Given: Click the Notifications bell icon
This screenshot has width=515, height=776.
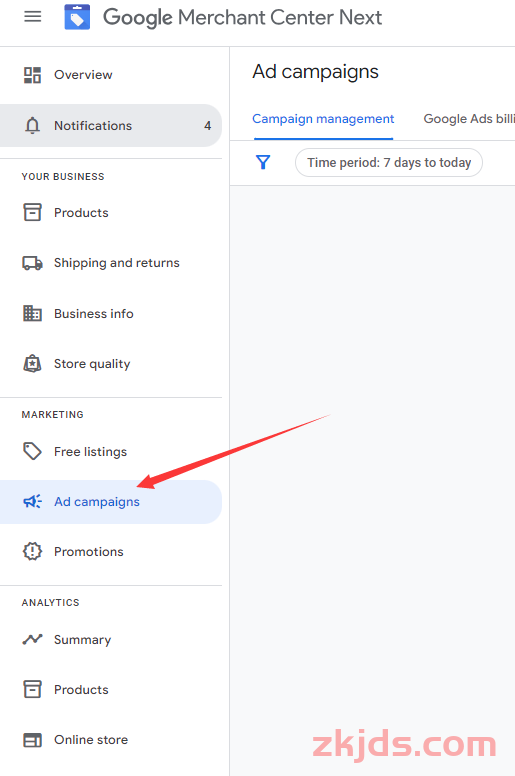Looking at the screenshot, I should [33, 126].
